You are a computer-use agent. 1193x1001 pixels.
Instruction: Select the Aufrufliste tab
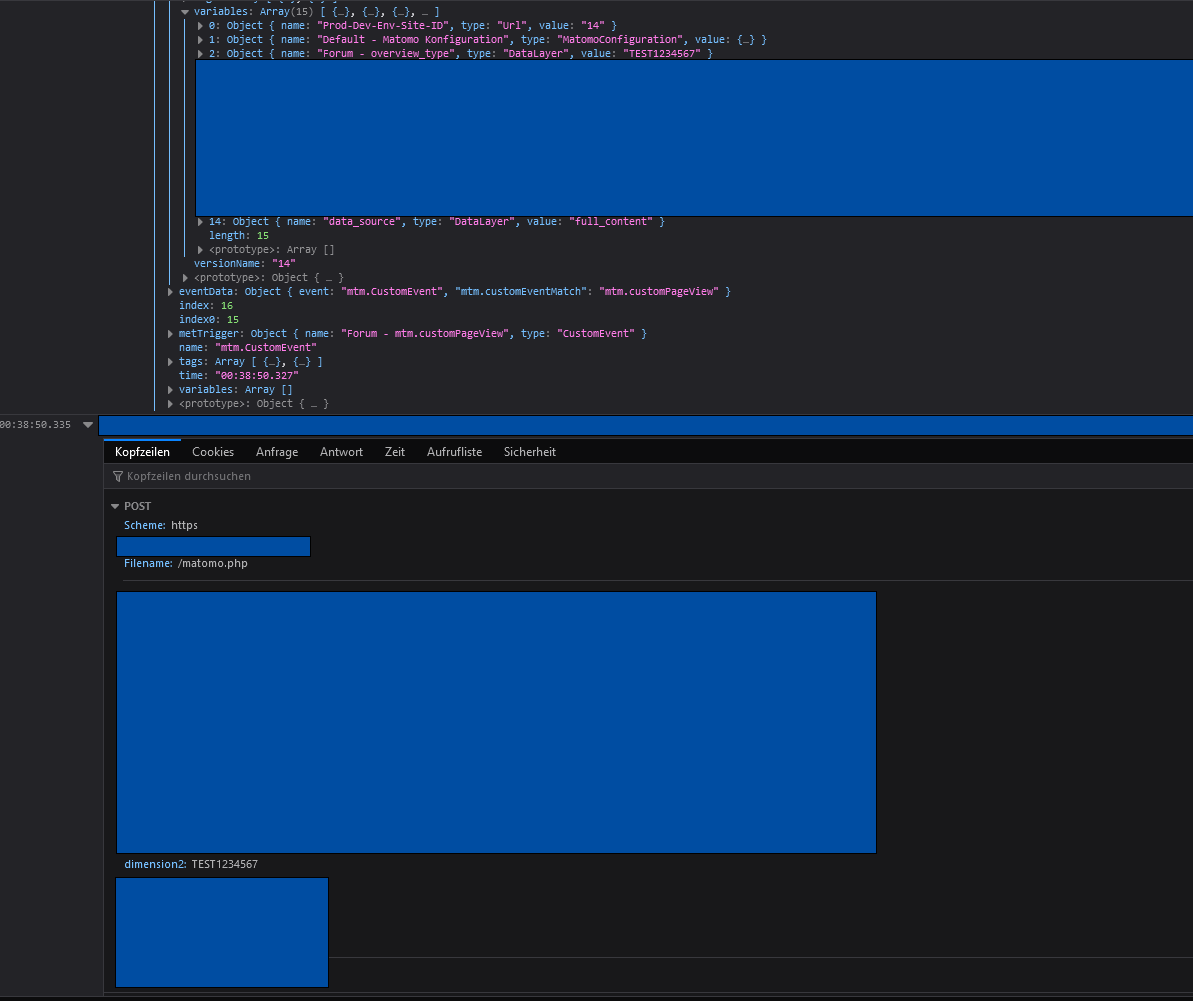pos(454,451)
